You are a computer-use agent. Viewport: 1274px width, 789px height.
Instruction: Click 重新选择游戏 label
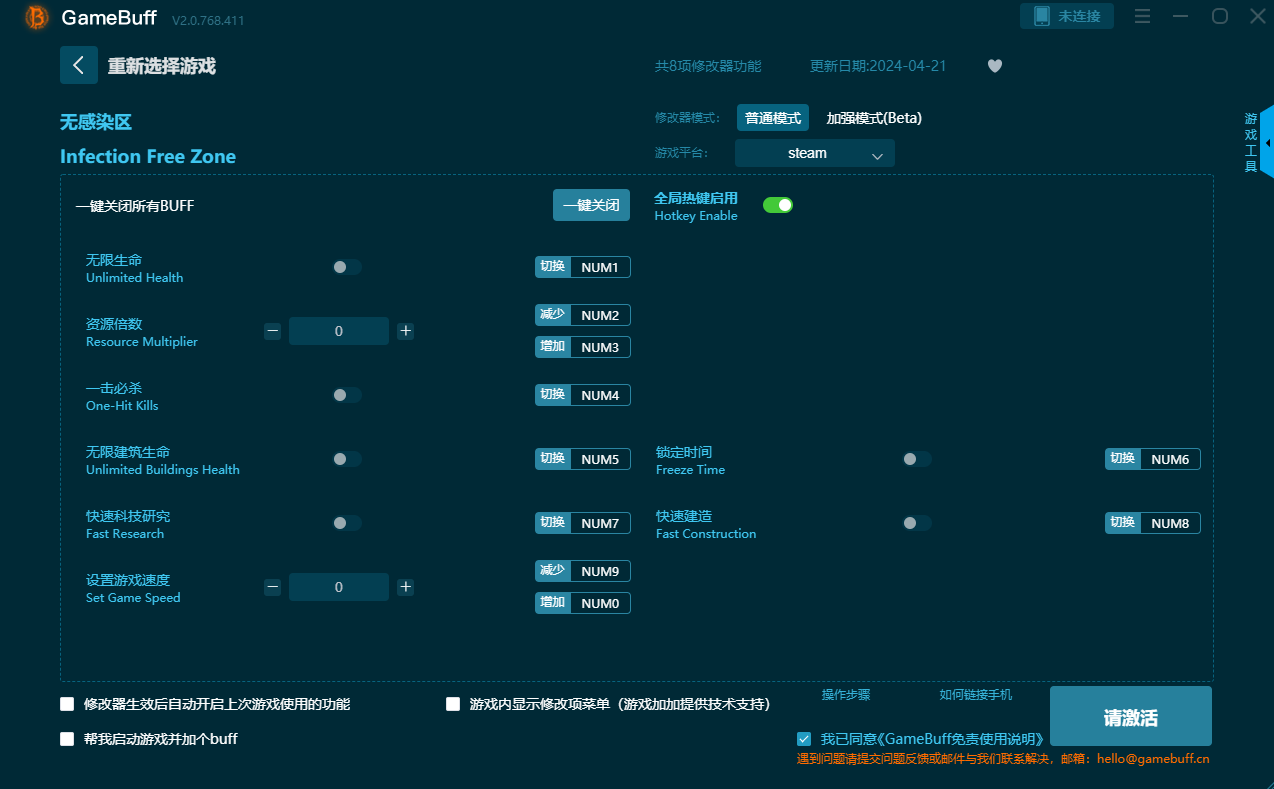click(x=162, y=66)
